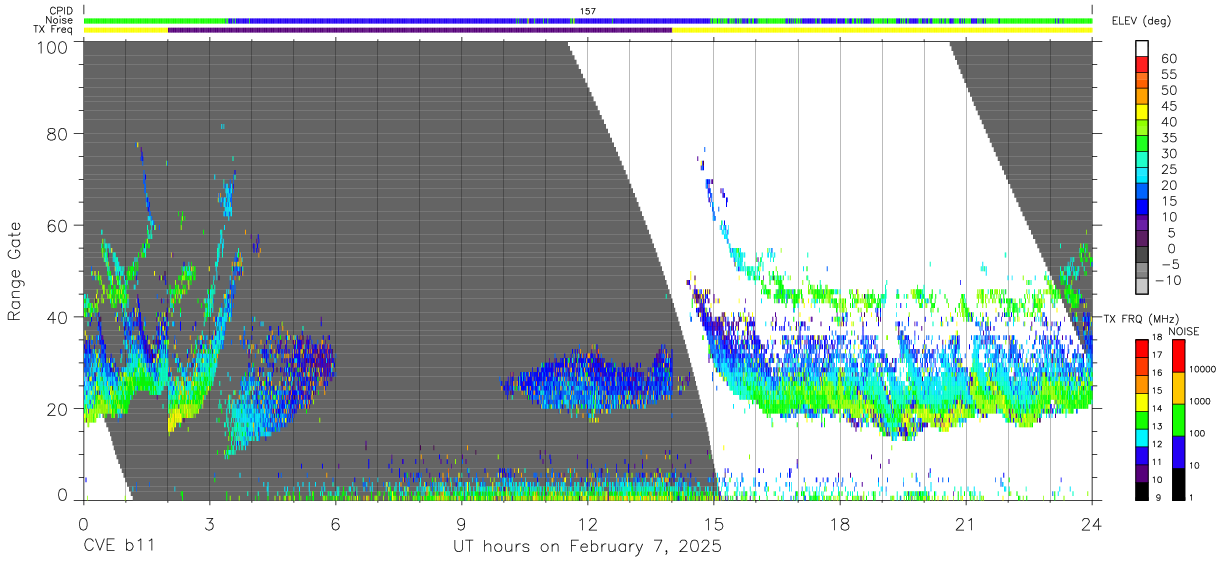Click NOISE legend label 1

[1193, 497]
